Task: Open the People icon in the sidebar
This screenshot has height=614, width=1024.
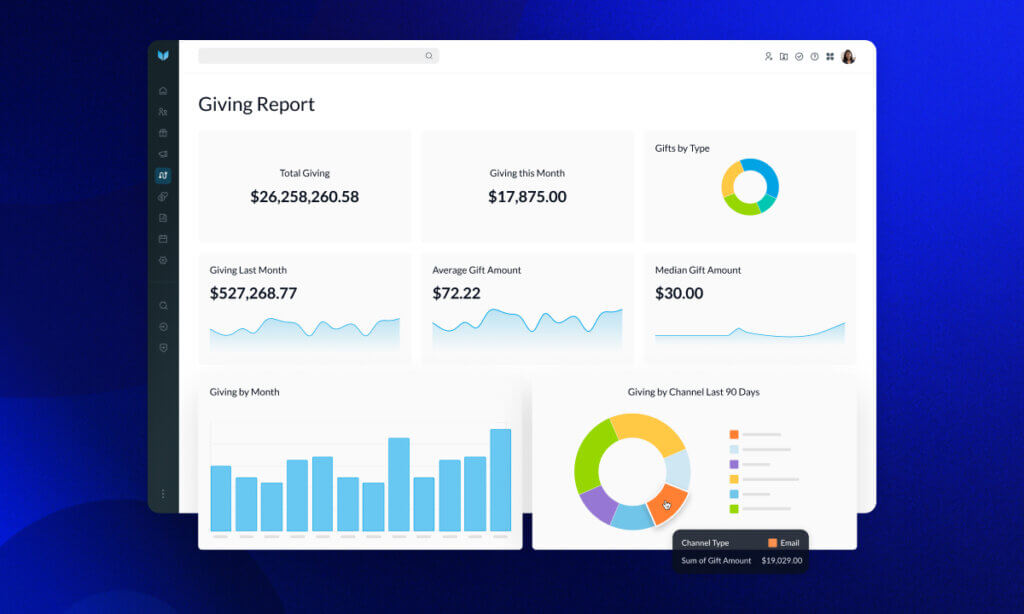Action: point(163,111)
